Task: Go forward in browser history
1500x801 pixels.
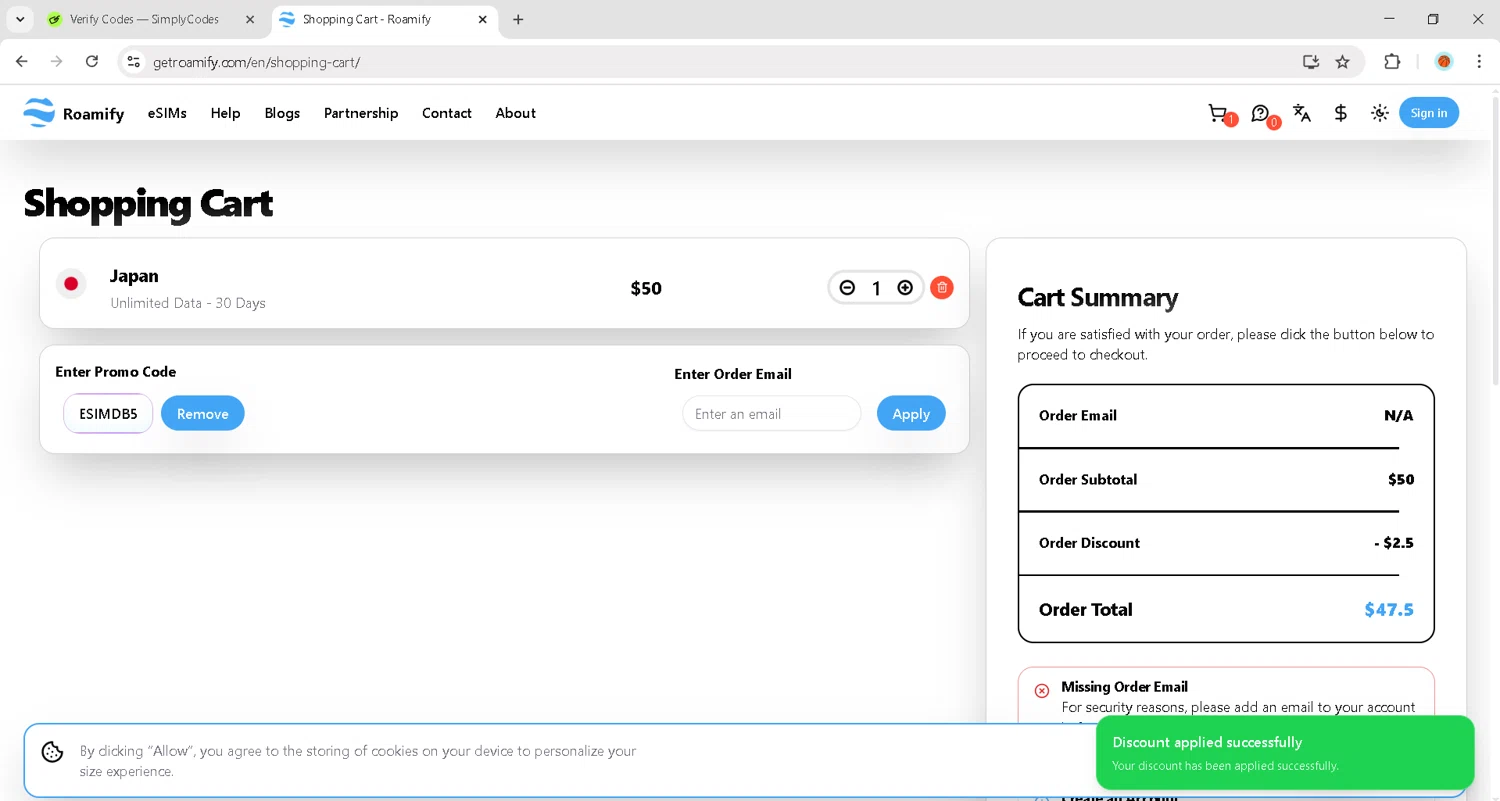Action: click(x=57, y=62)
